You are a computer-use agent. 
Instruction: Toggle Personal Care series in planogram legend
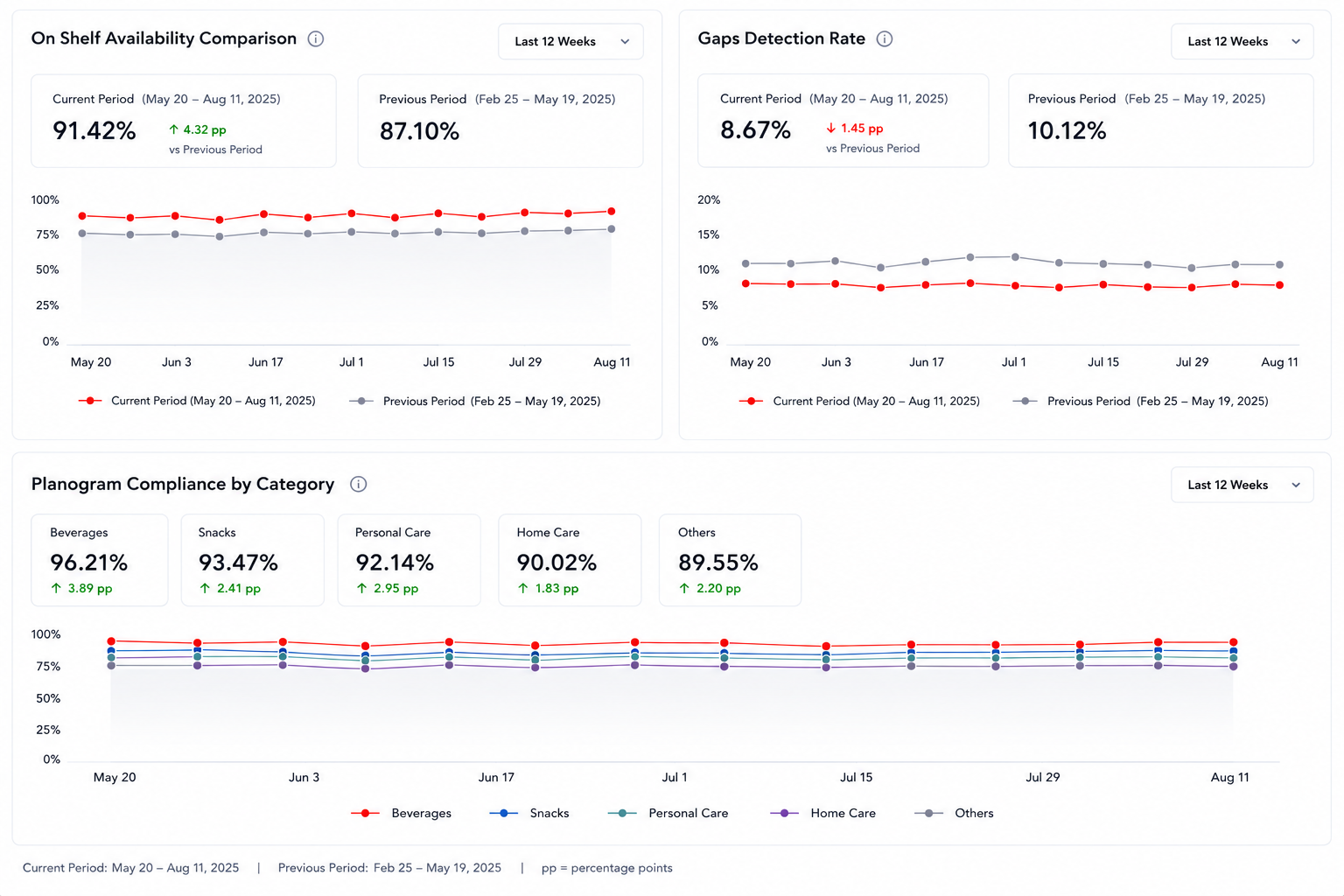pyautogui.click(x=668, y=813)
